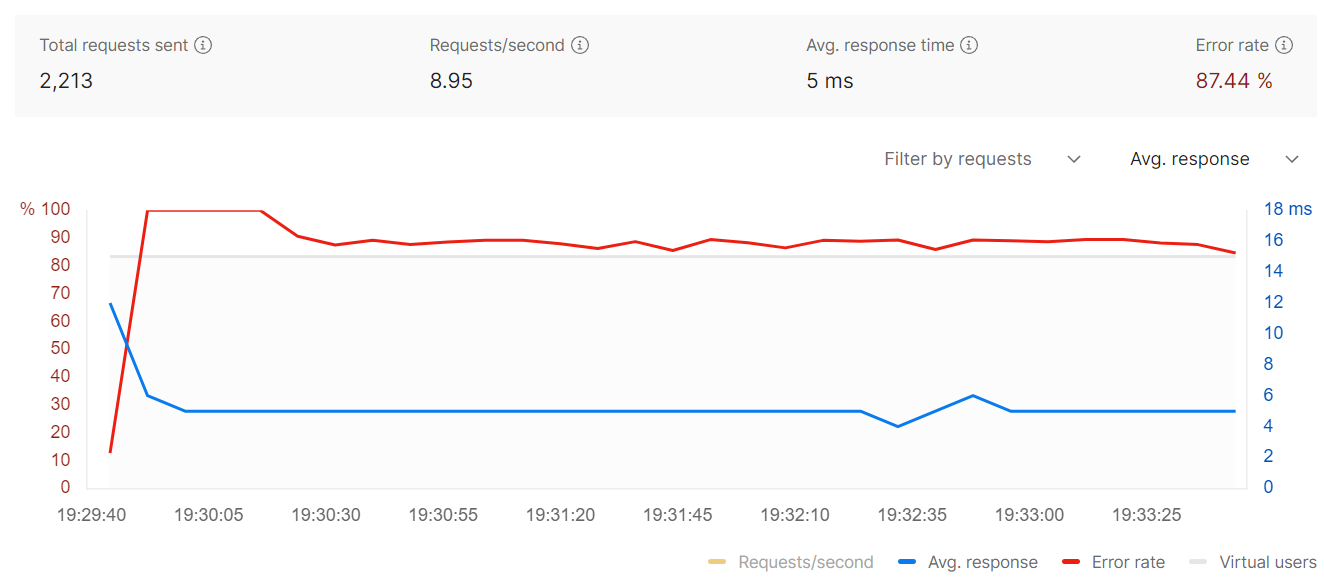Click the 19:30:30 time axis label
Screen dimensions: 1324x582
(326, 516)
